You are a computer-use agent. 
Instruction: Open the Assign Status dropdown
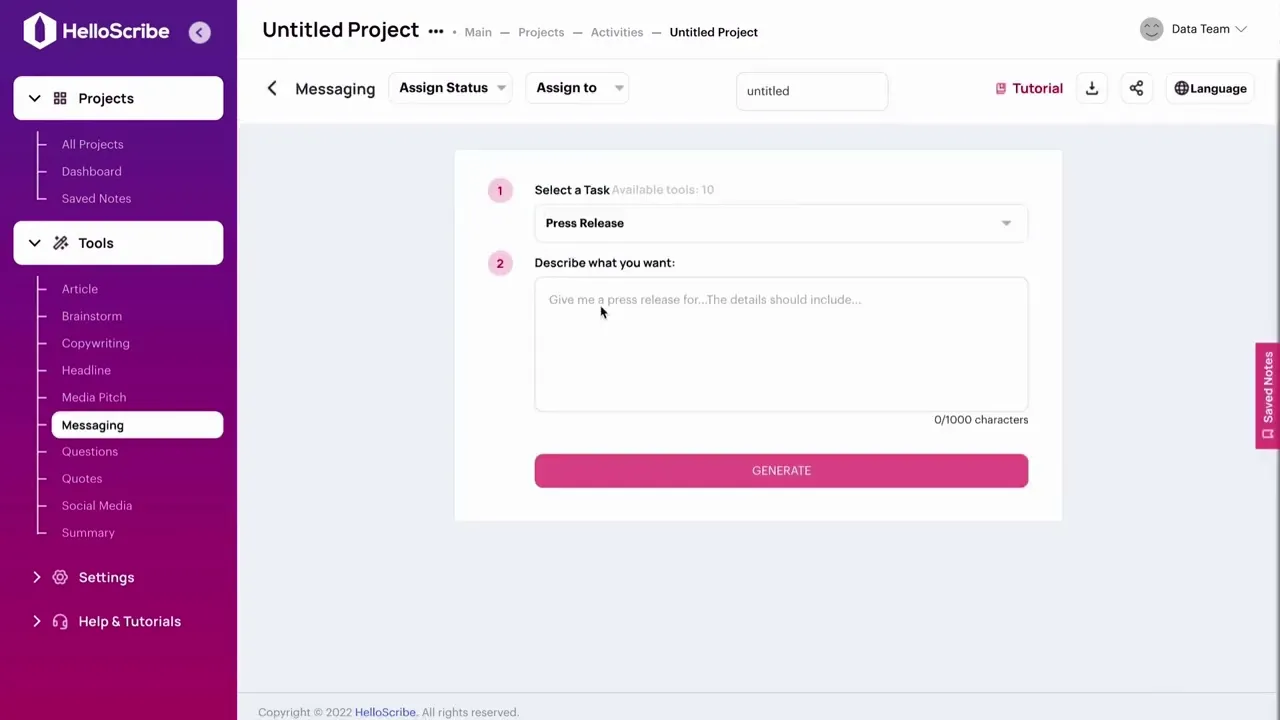coord(451,88)
